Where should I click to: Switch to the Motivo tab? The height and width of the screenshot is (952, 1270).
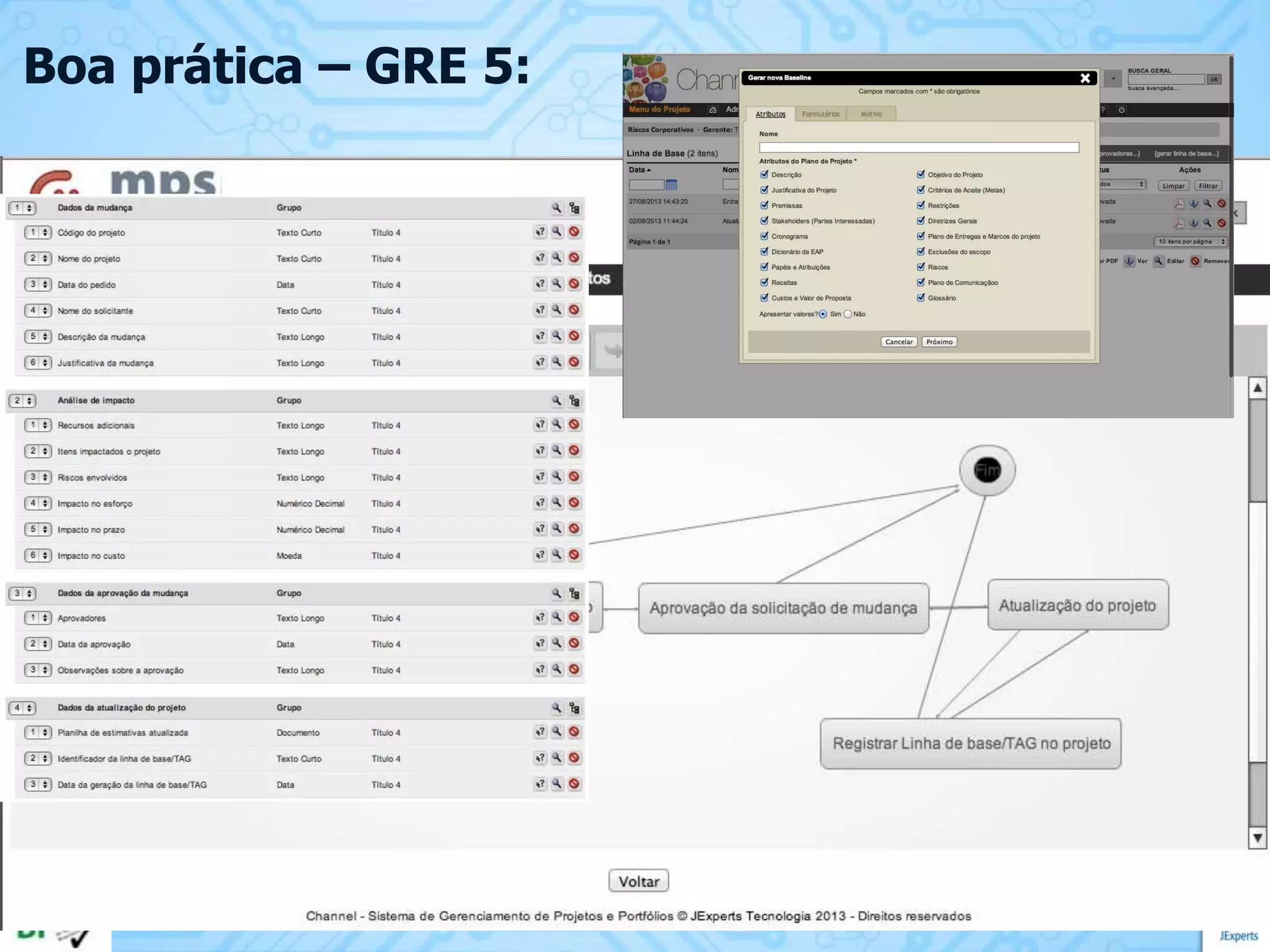tap(871, 114)
